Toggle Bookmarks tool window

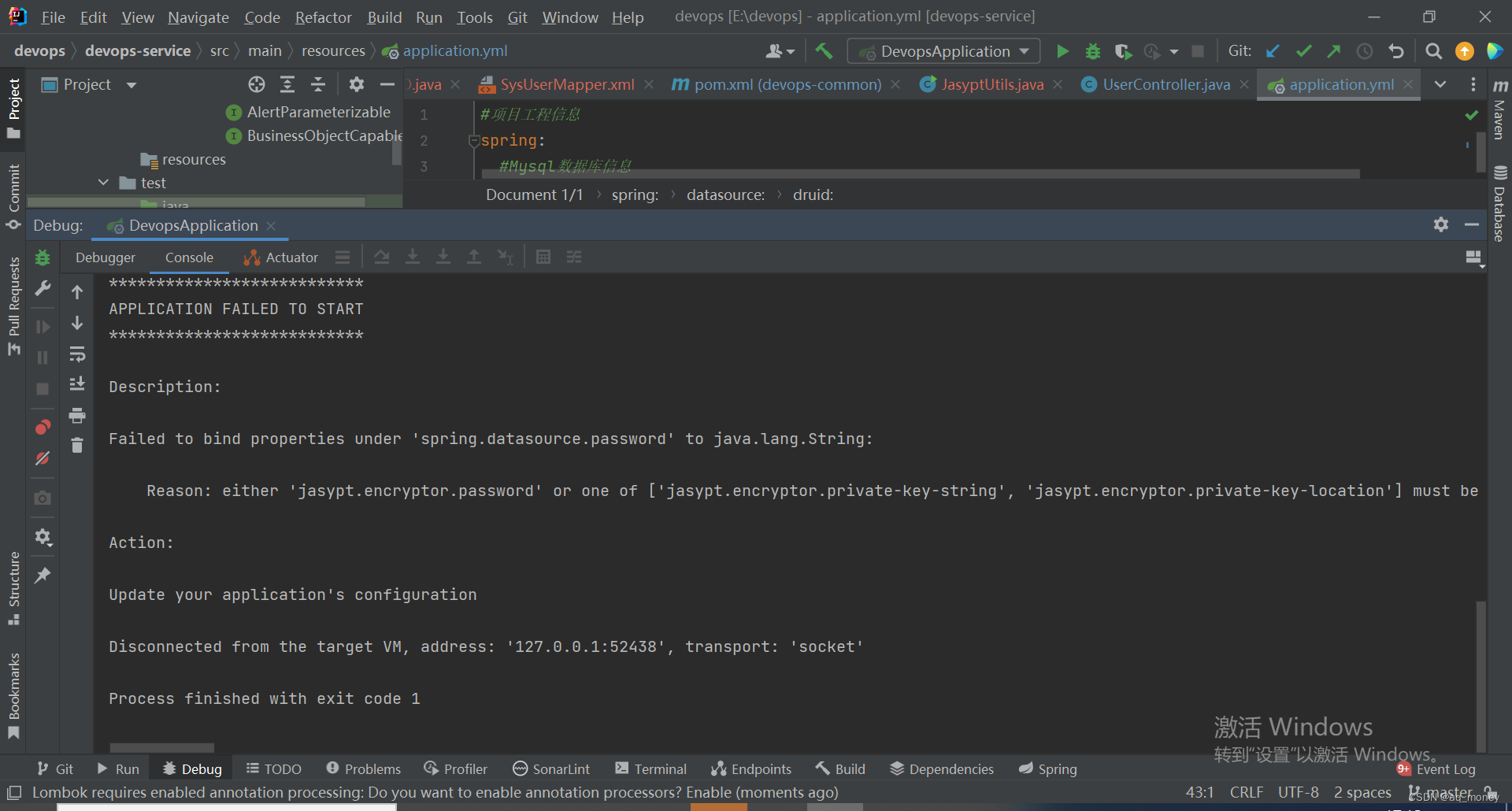(13, 696)
